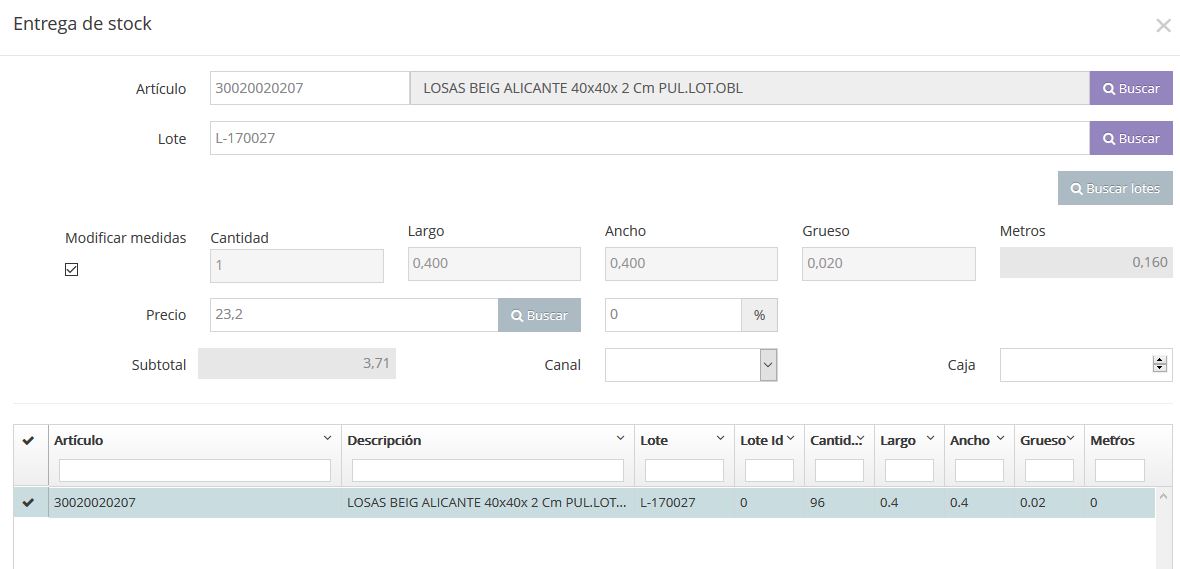Click the Buscar button beside Precio
The width and height of the screenshot is (1180, 569).
(x=539, y=315)
